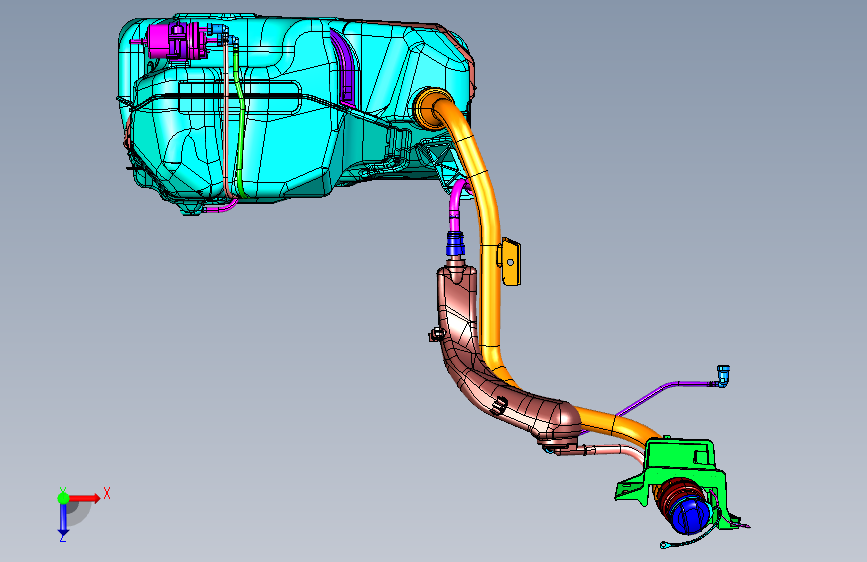
Task: Select the light blue elbow fitting on purple line
Action: [x=723, y=376]
